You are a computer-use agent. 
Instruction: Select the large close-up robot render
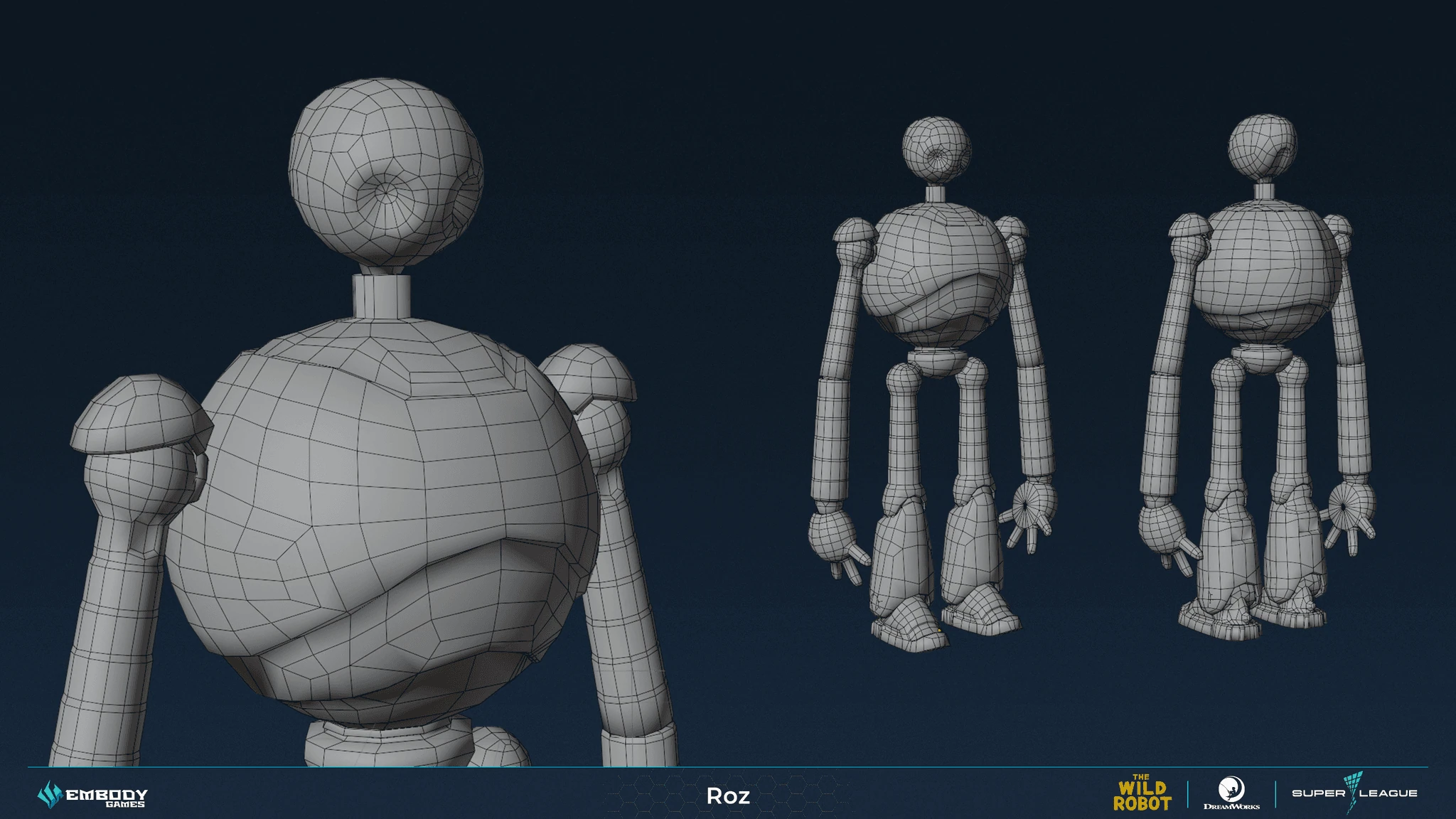point(363,422)
